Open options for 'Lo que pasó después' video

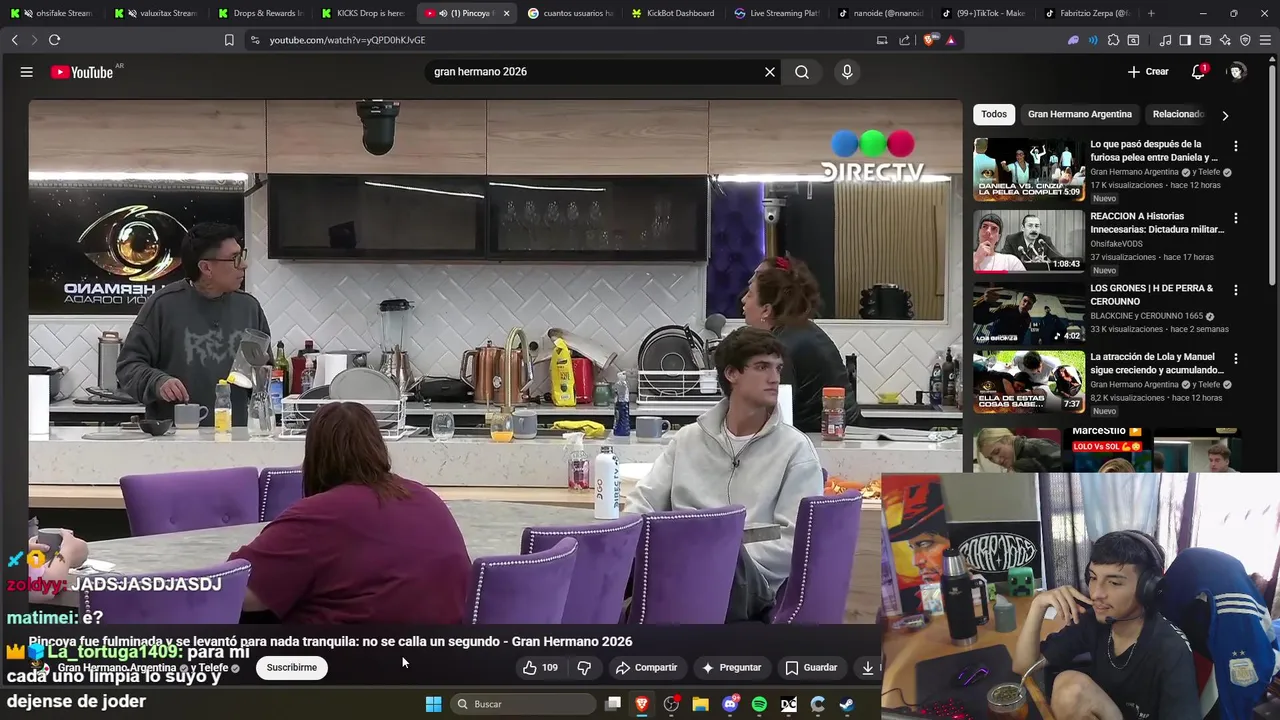coord(1235,146)
